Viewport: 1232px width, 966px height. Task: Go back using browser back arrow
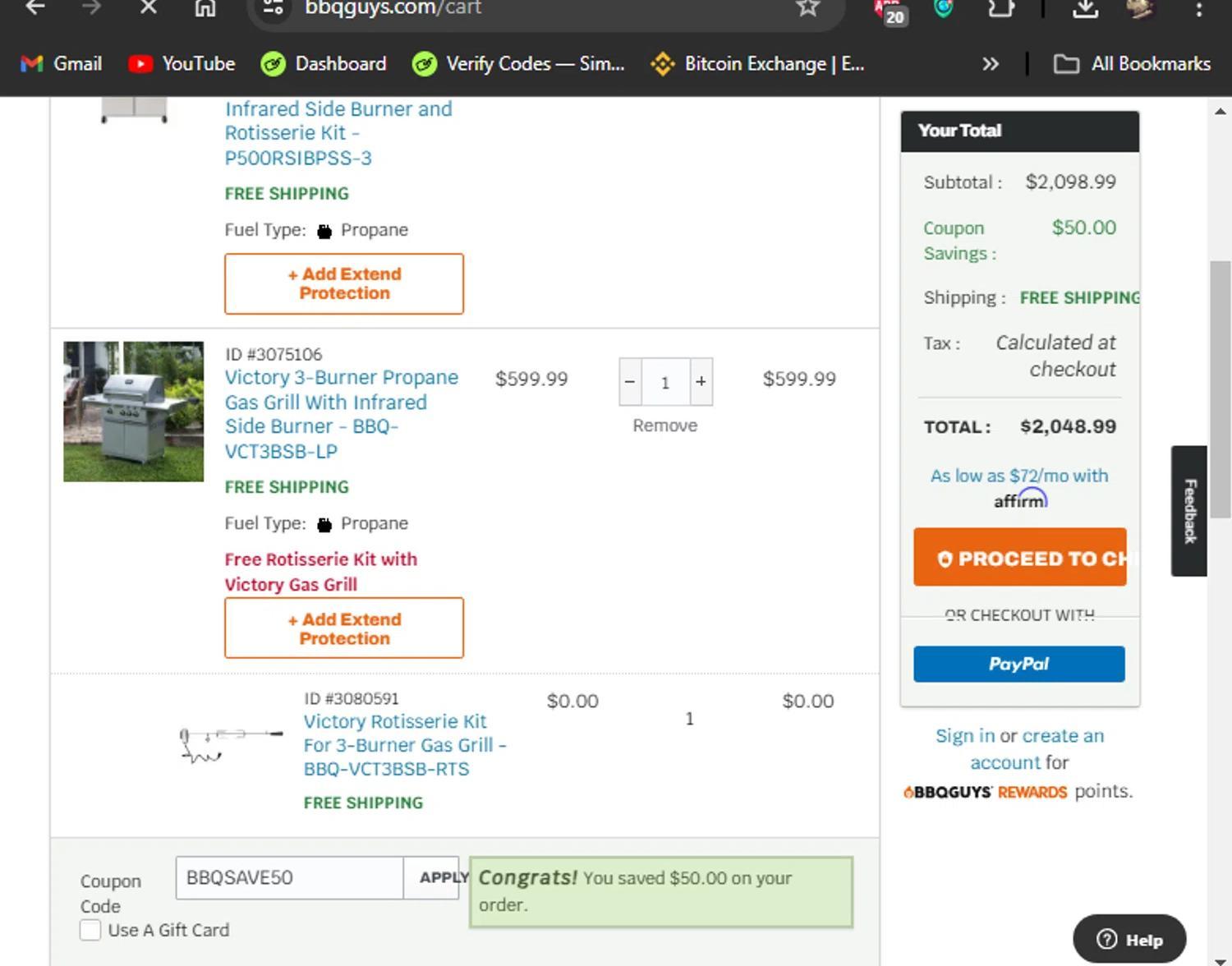(35, 7)
